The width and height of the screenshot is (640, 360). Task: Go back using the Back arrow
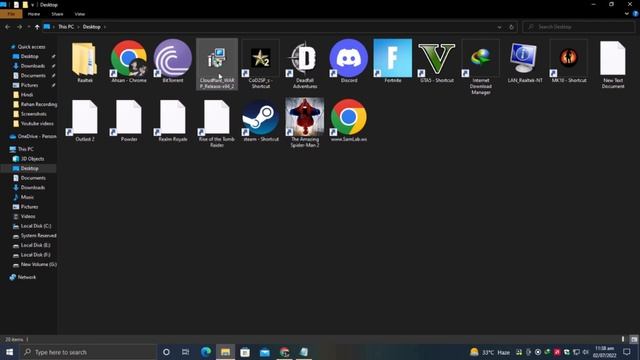click(x=8, y=27)
